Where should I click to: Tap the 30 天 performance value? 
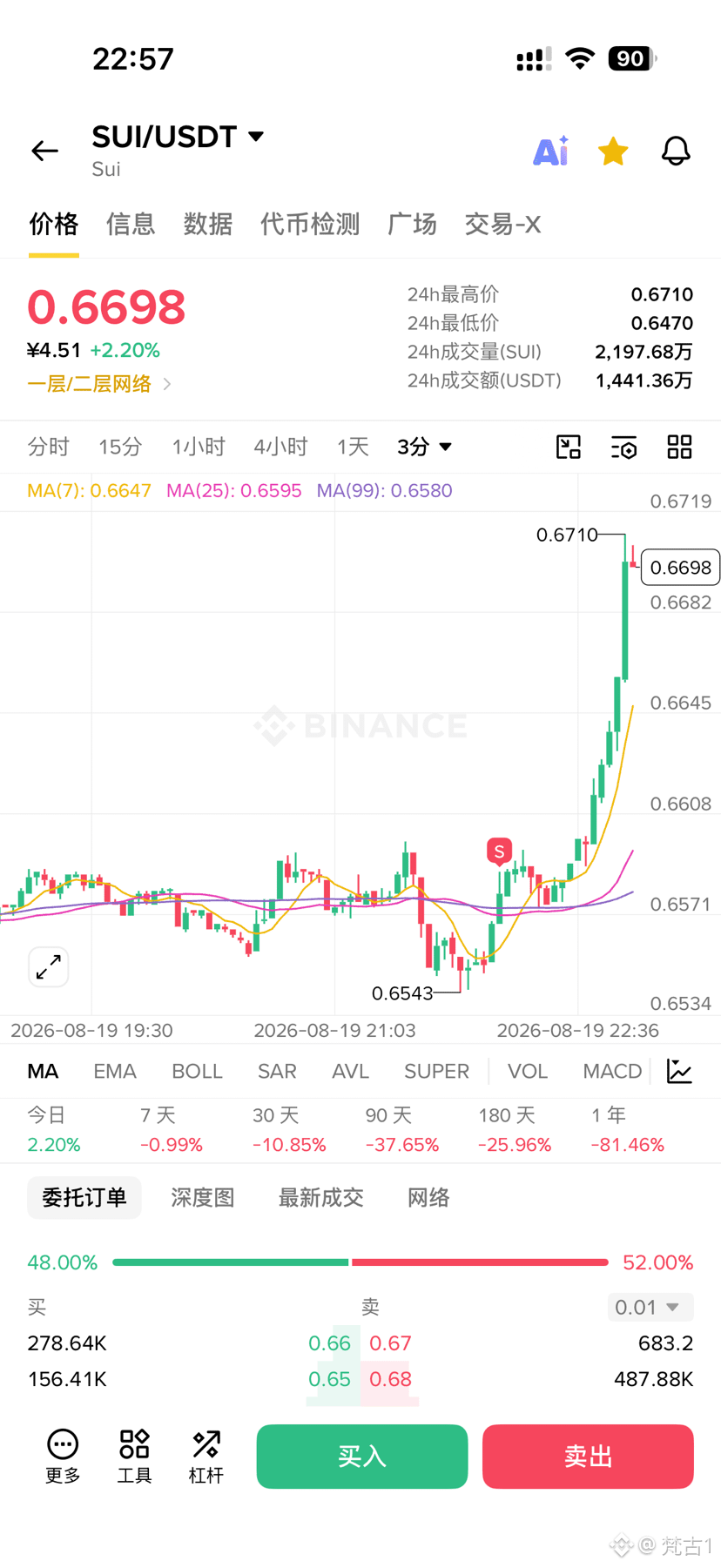tap(289, 1145)
